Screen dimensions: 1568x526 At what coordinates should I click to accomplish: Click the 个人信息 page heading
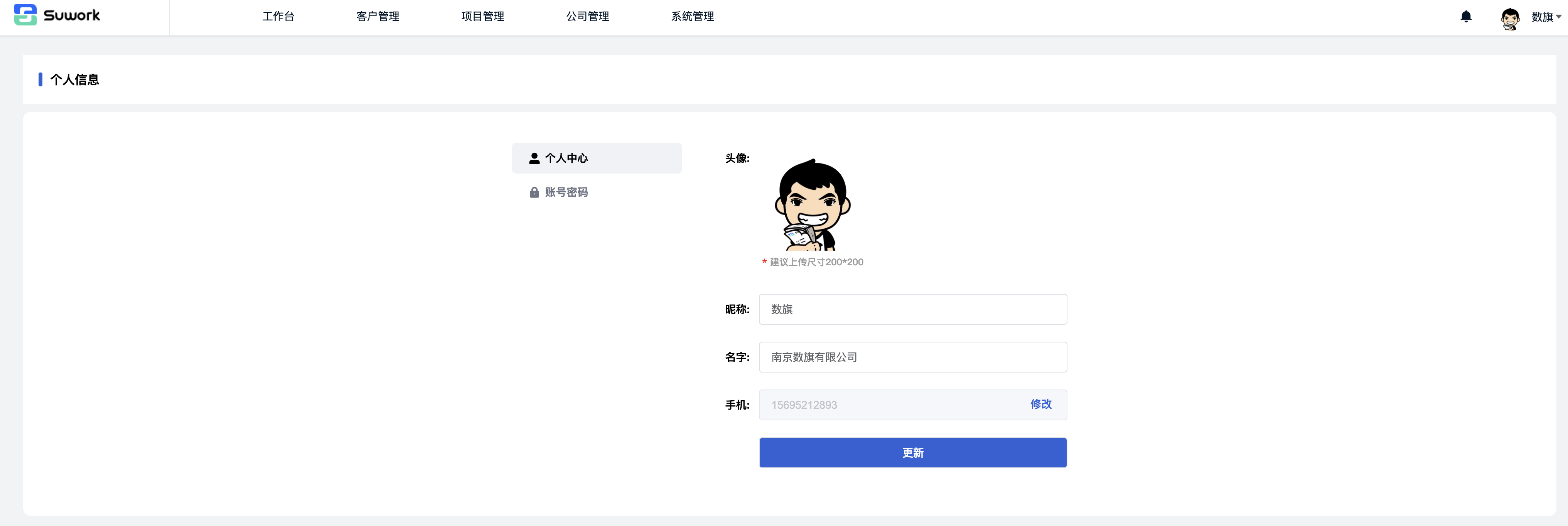[74, 80]
